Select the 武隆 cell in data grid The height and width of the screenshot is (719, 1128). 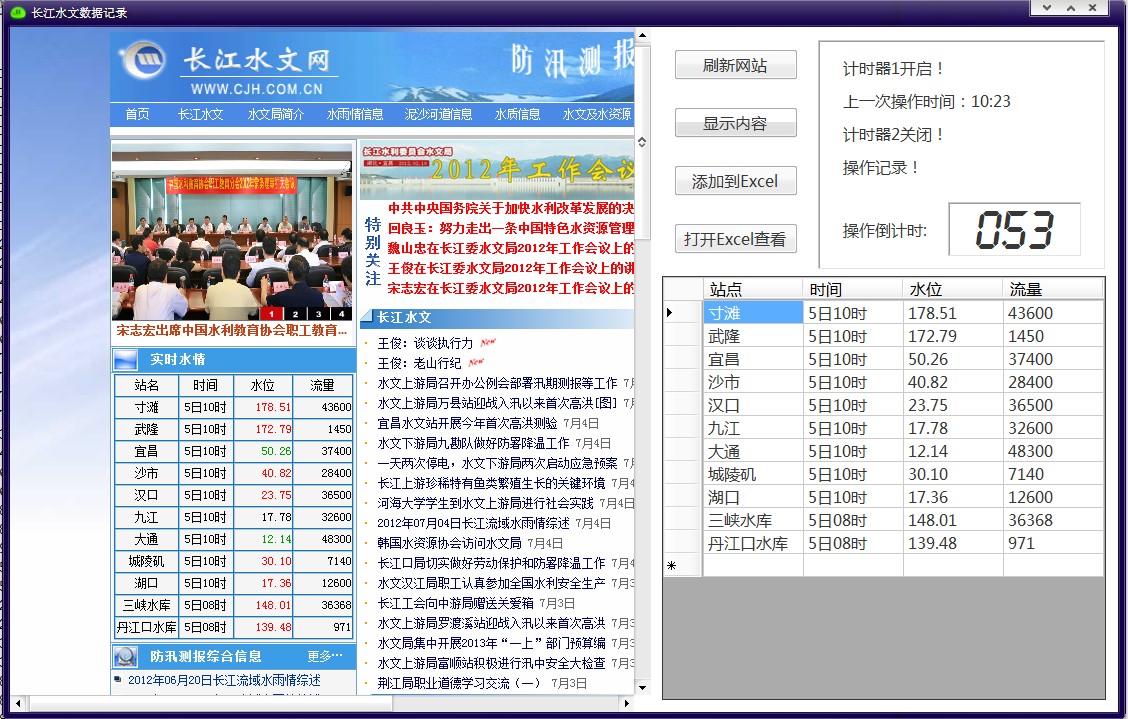(752, 336)
